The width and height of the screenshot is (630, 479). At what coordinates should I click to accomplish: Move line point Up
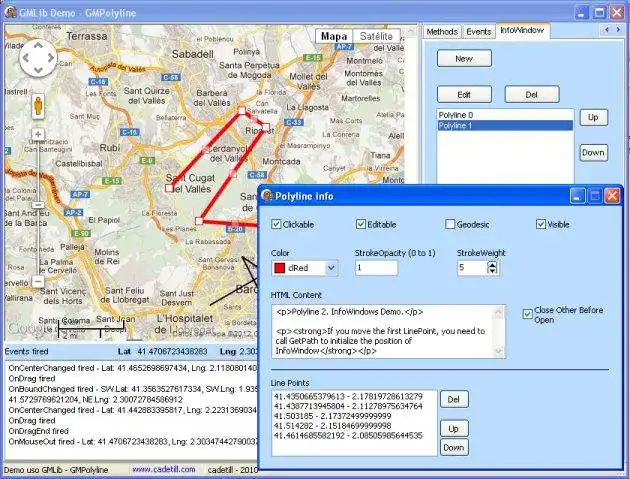[454, 429]
